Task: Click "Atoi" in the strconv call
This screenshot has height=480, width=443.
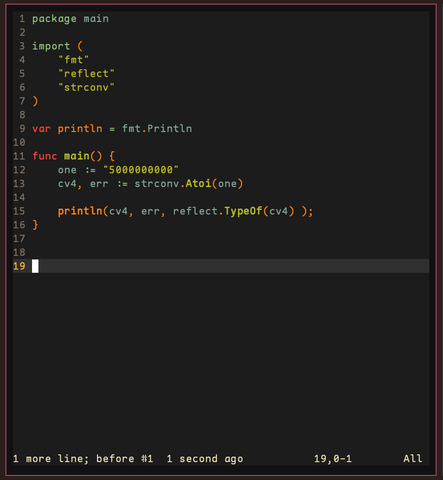Action: (198, 183)
